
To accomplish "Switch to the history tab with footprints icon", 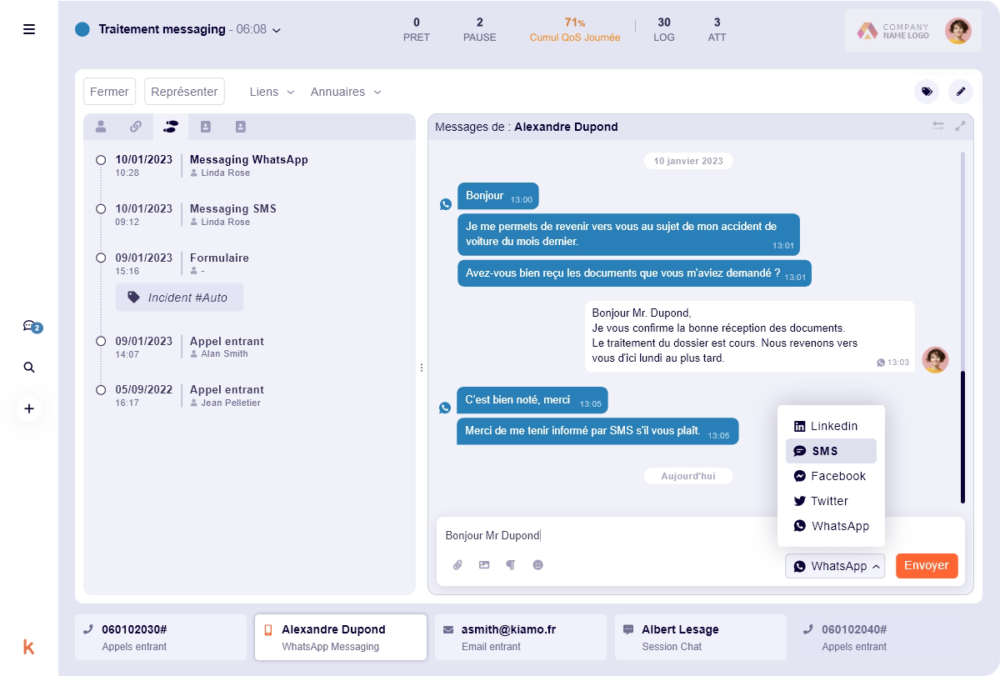I will pos(170,127).
